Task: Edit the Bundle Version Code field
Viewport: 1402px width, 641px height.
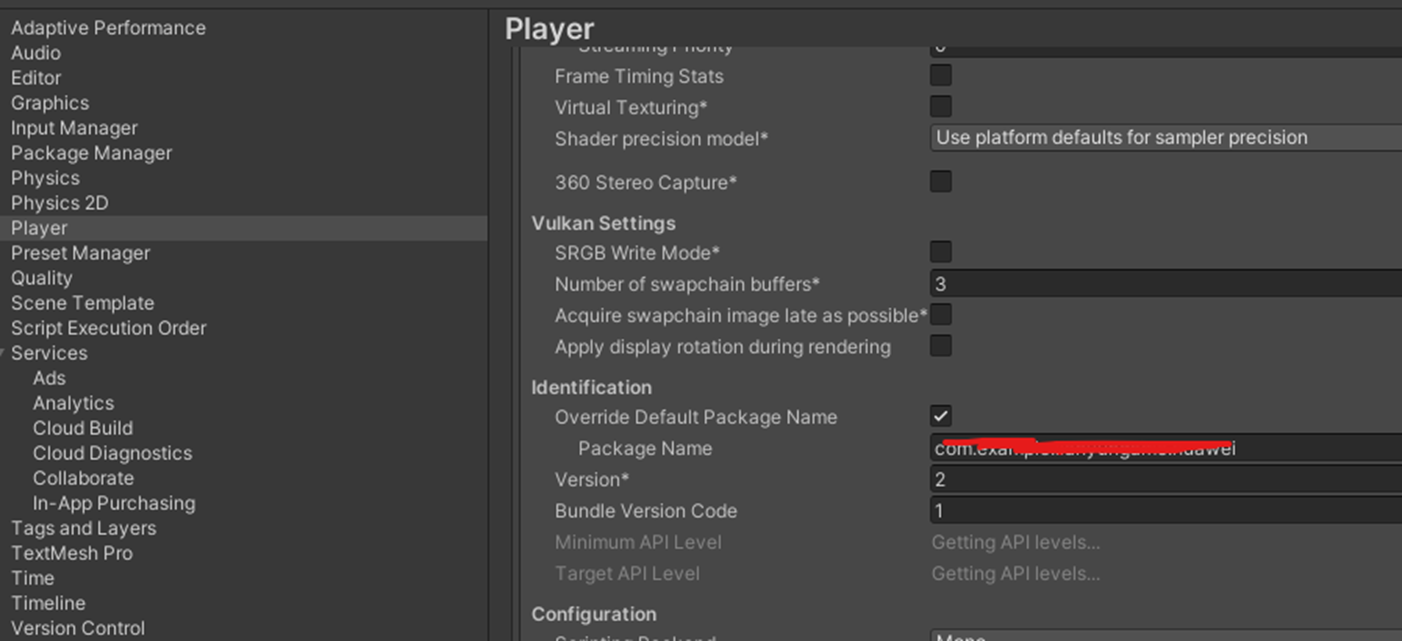Action: 1100,510
